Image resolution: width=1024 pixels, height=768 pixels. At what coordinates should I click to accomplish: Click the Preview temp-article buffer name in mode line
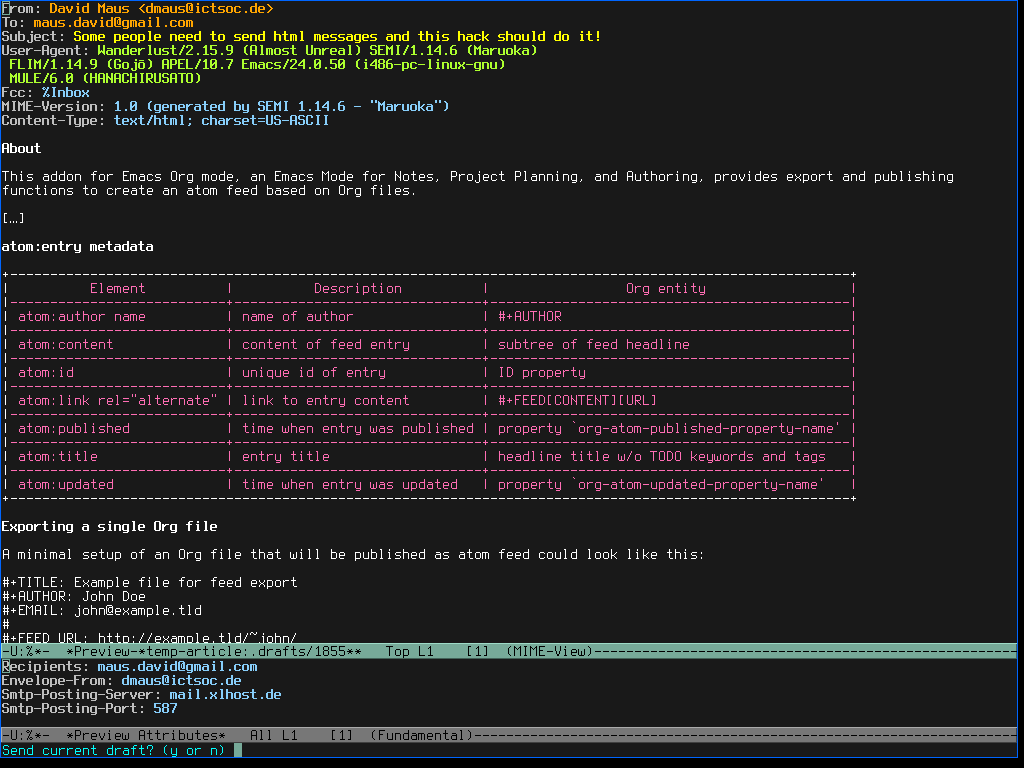coord(214,651)
